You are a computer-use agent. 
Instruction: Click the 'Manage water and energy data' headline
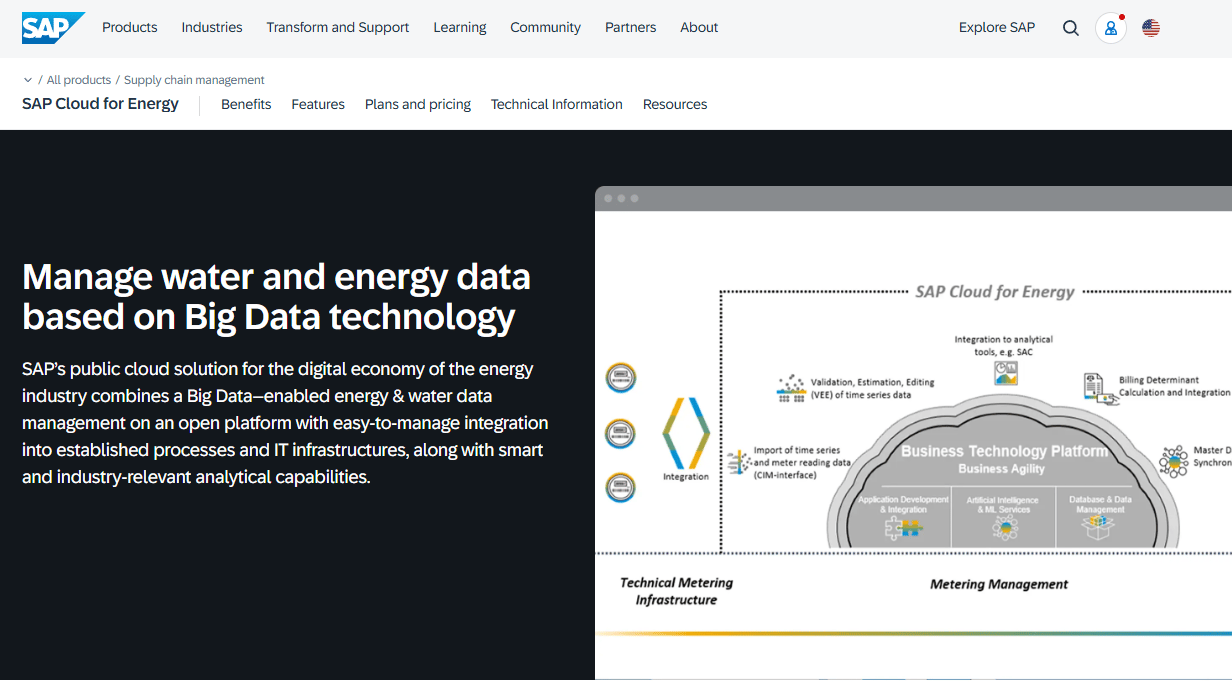[277, 296]
